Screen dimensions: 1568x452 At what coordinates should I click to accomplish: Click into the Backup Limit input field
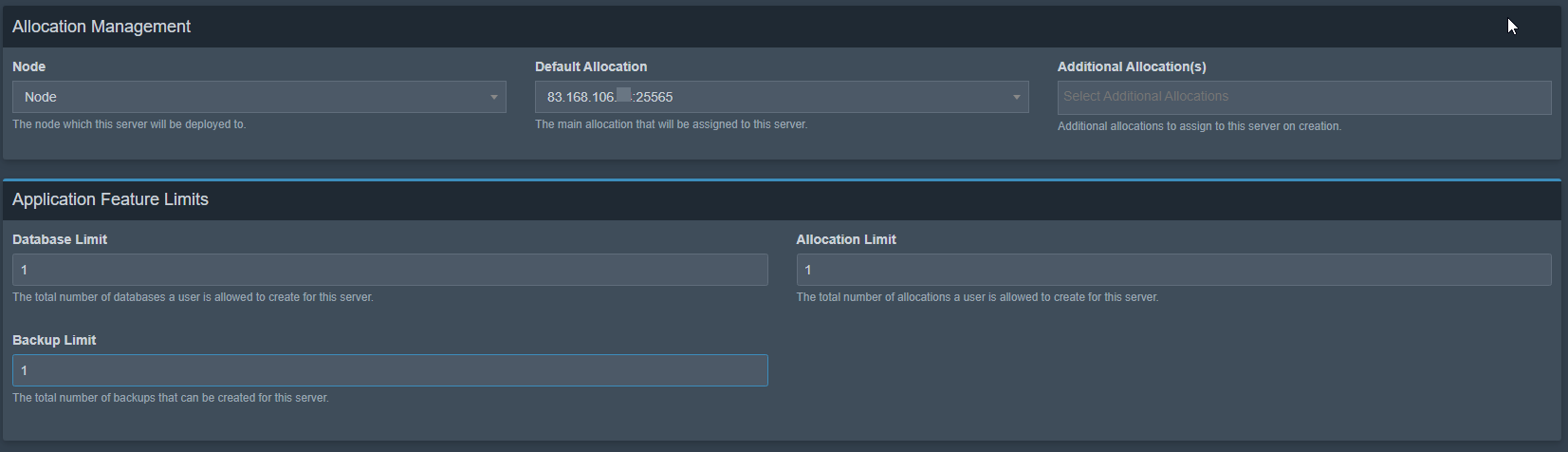(x=389, y=370)
